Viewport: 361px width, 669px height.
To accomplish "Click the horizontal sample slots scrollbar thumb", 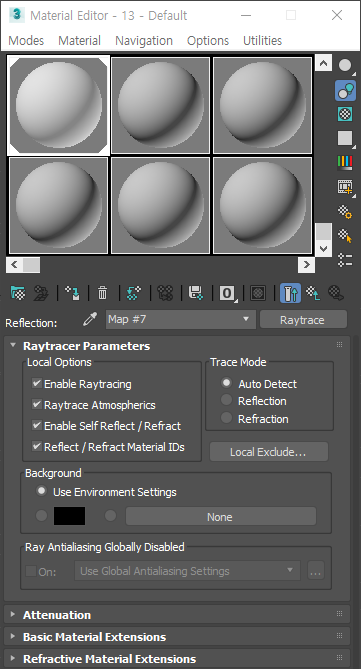I will click(x=31, y=265).
